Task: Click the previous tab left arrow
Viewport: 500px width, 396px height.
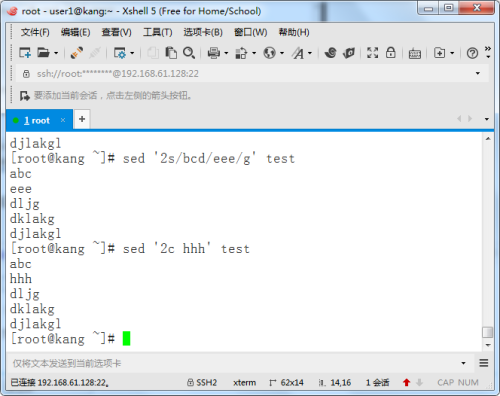Action: click(459, 119)
